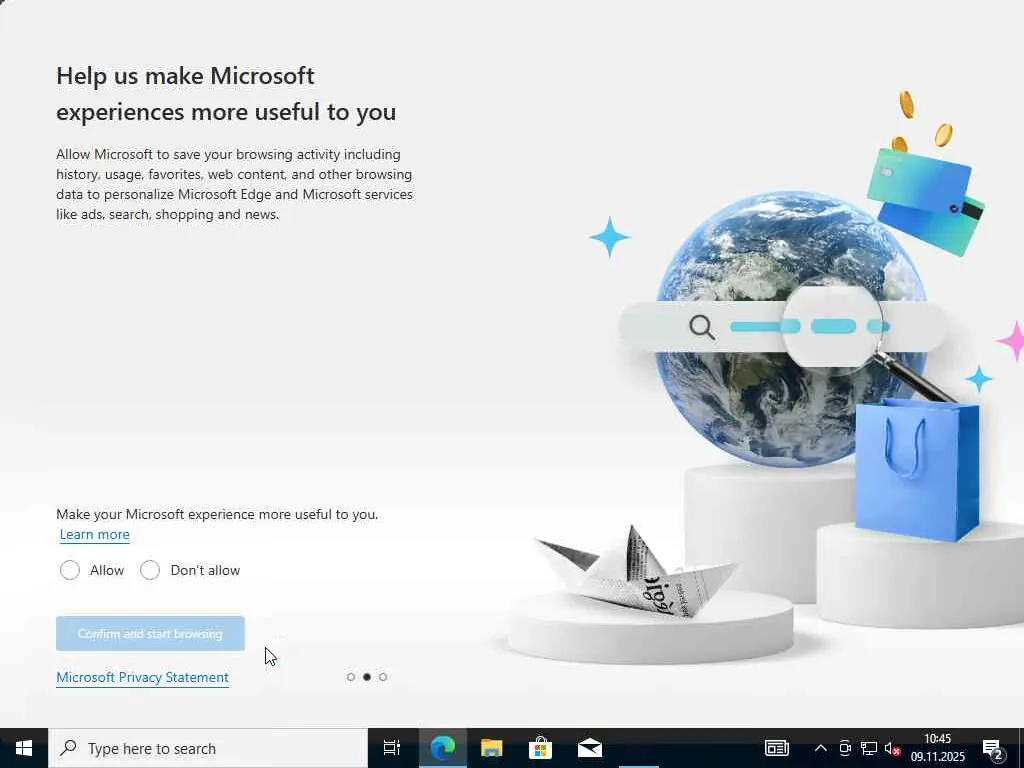Click the Meet Now tray icon
This screenshot has height=768, width=1024.
pyautogui.click(x=845, y=748)
